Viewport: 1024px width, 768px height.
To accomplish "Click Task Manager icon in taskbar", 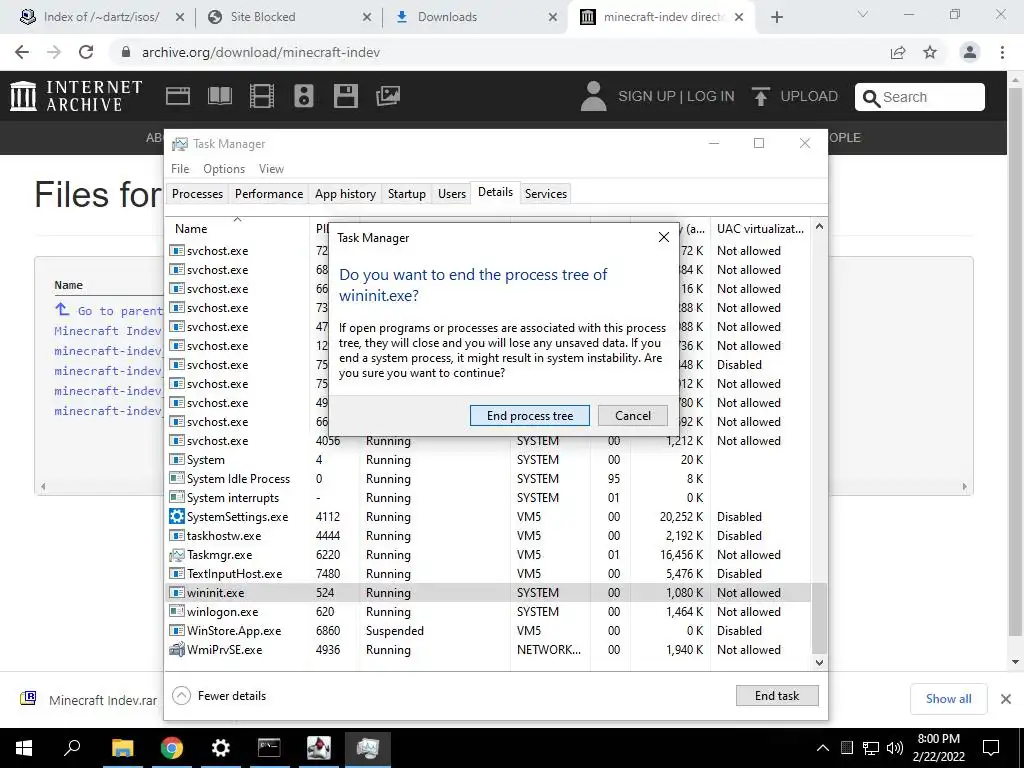I will (368, 748).
